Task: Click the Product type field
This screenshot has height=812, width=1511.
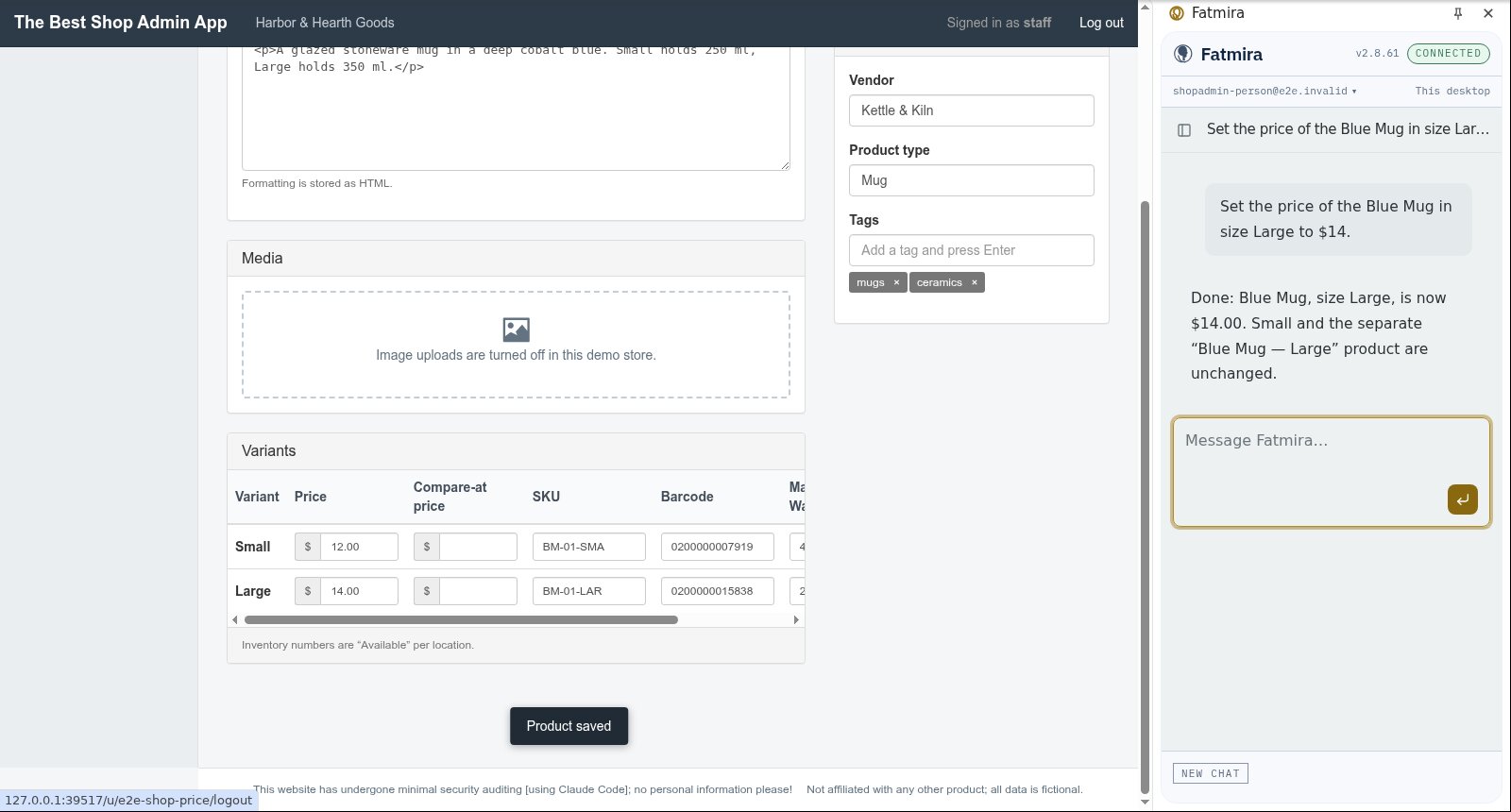Action: click(971, 180)
